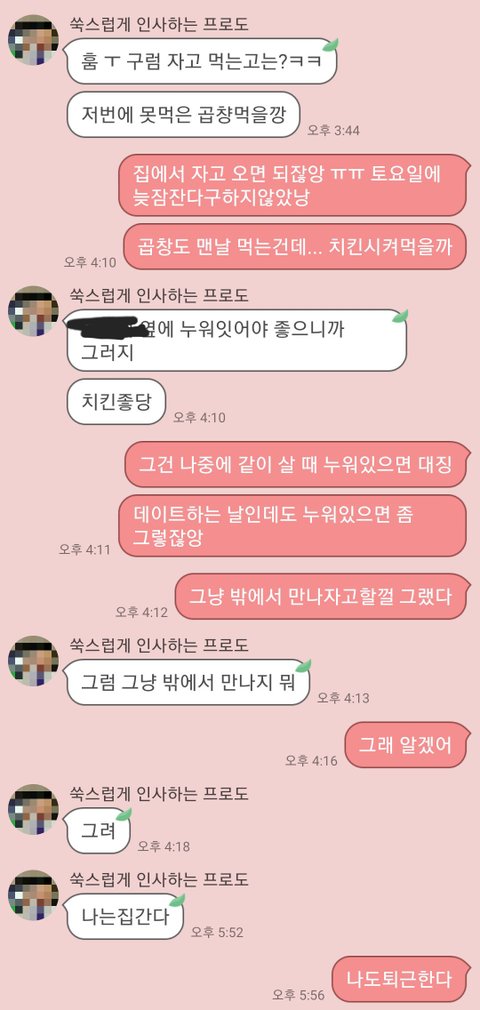This screenshot has width=480, height=1010.
Task: Tap the avatar beside '그럼 그냥 밖에서 만나지 뭐'
Action: click(33, 661)
